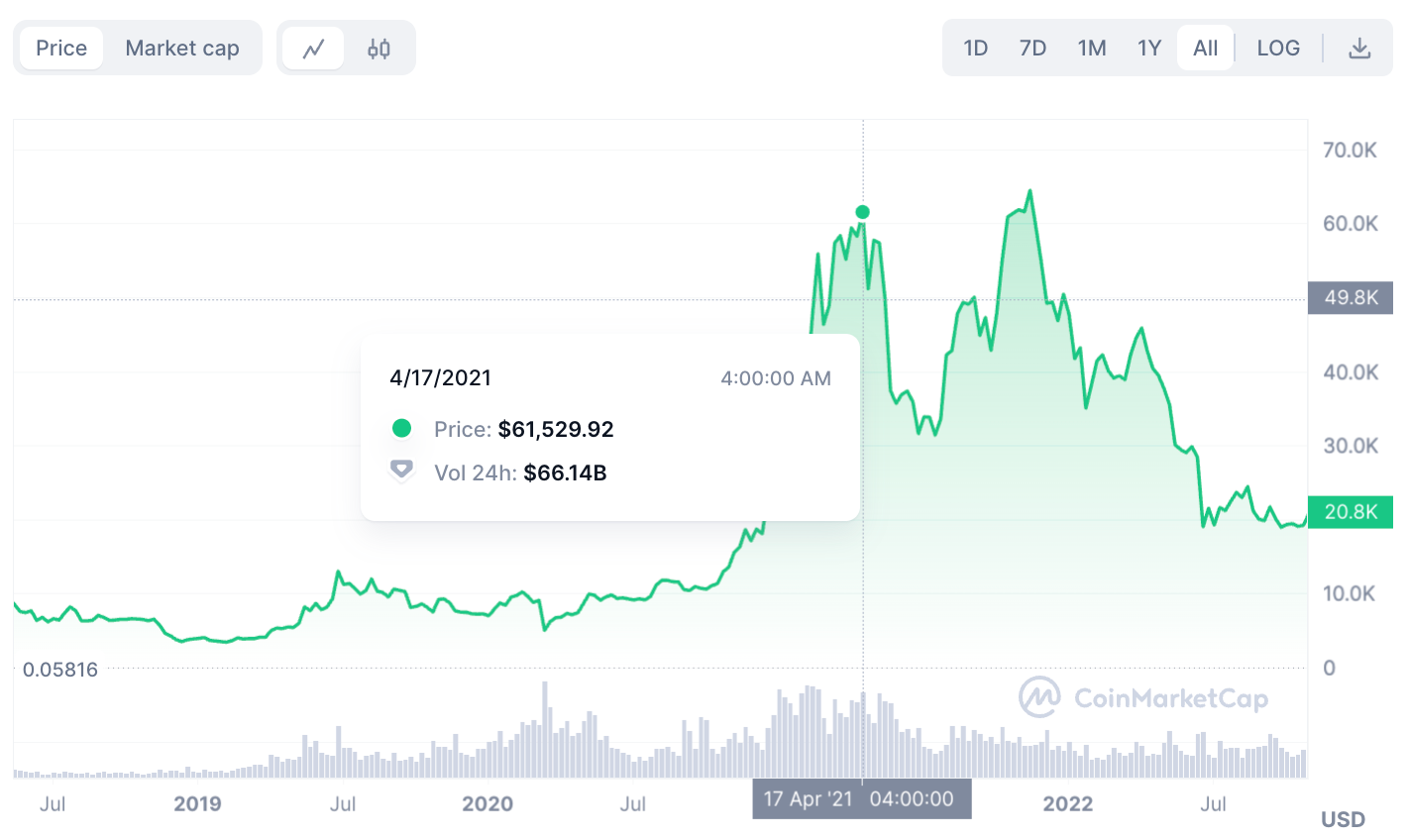Click the 70.0K y-axis label
The height and width of the screenshot is (840, 1409).
(1351, 151)
